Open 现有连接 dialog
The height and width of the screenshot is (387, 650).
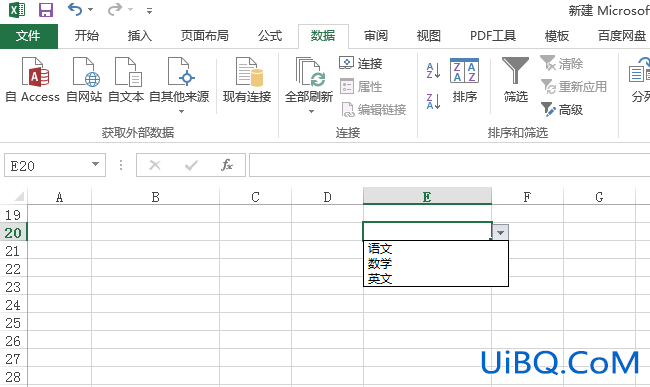coord(247,80)
